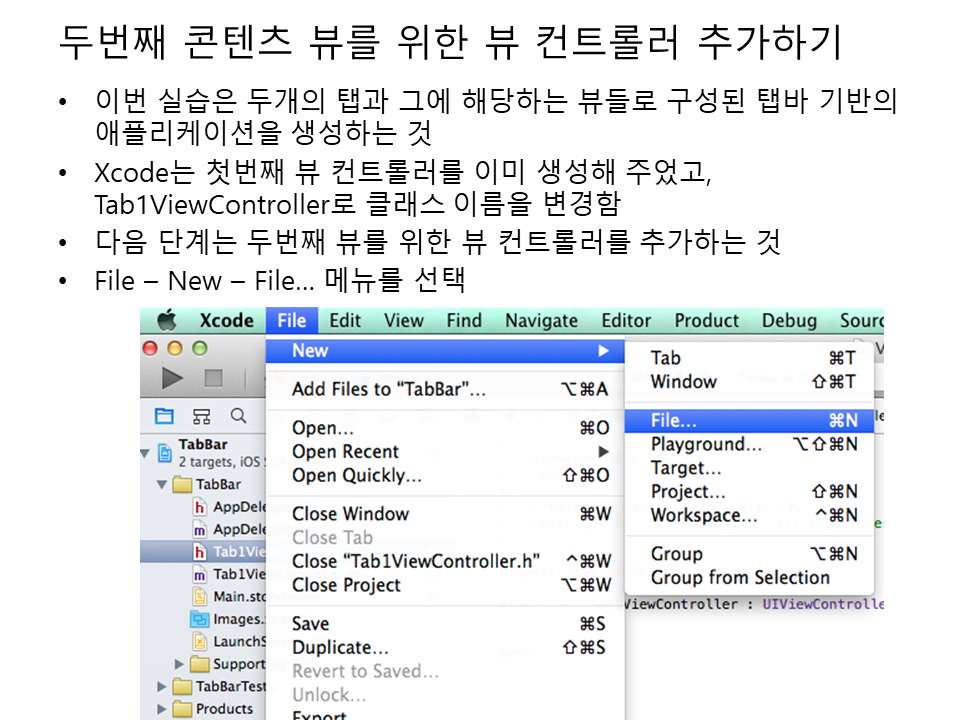Click Playground... in the New submenu
Image resolution: width=960 pixels, height=720 pixels.
coord(706,444)
